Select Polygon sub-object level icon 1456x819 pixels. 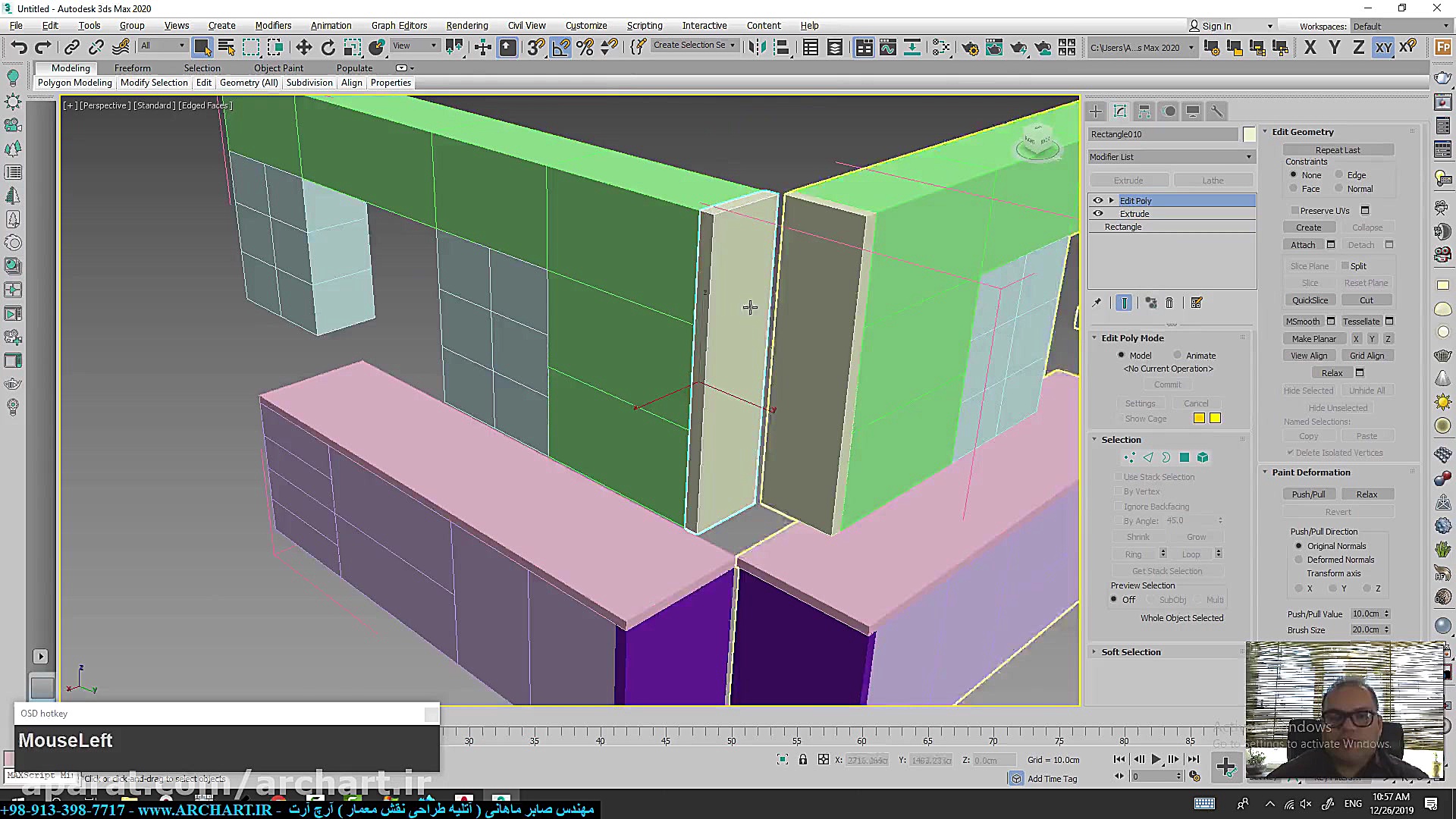click(x=1185, y=457)
